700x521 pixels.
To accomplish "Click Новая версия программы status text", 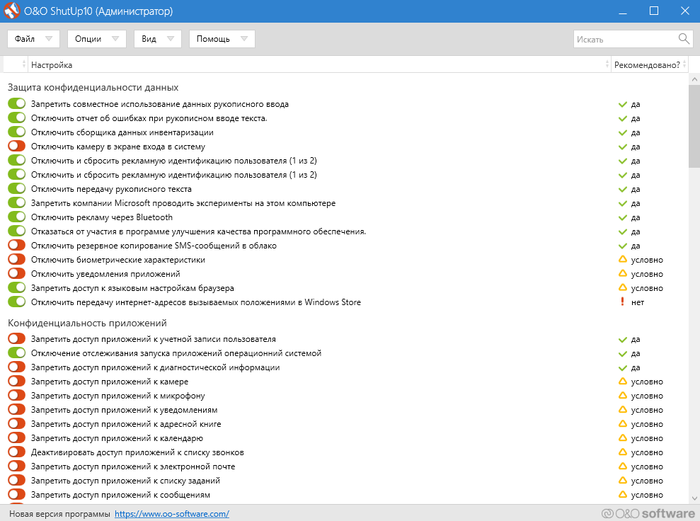I will coord(60,514).
